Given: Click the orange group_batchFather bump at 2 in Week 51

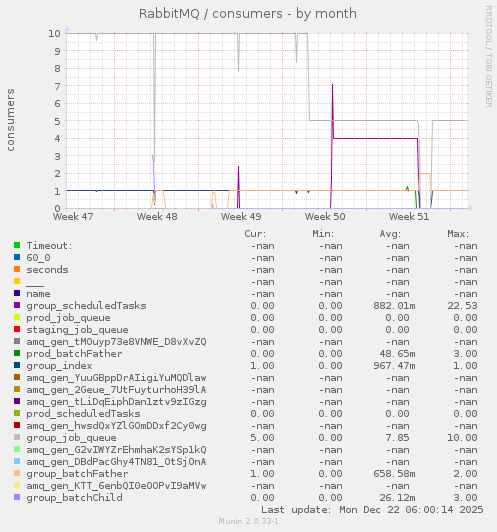Looking at the screenshot, I should (425, 174).
